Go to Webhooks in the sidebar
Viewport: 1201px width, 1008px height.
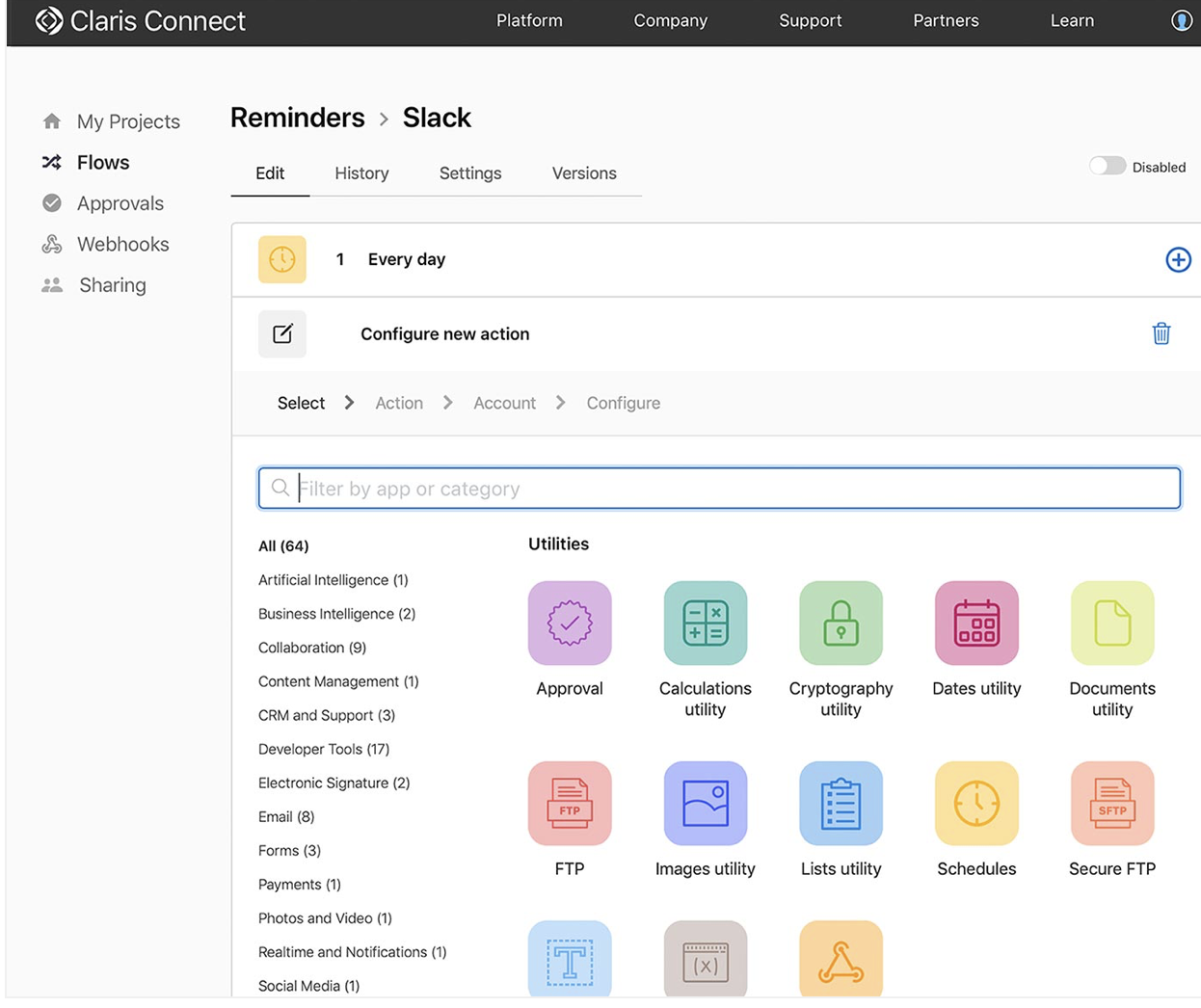coord(122,245)
